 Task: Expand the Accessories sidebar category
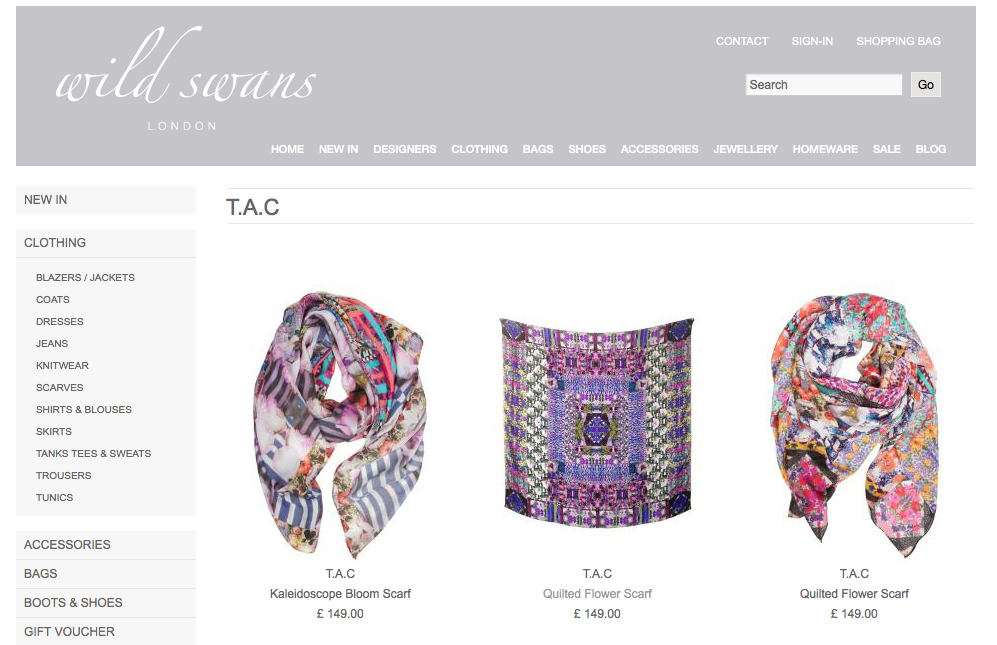click(x=106, y=545)
